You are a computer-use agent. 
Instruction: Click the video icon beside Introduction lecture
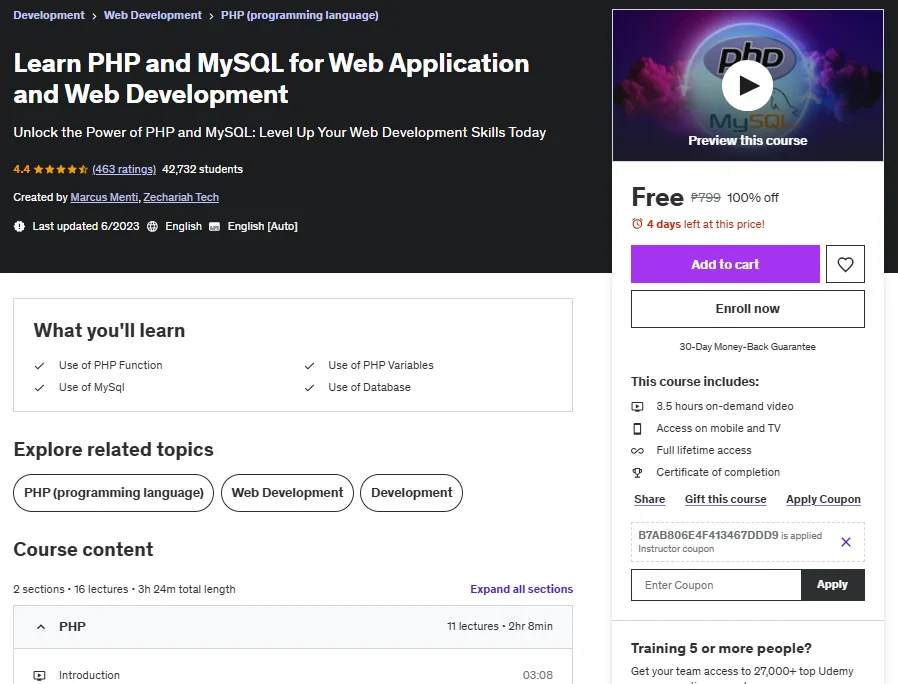[40, 675]
